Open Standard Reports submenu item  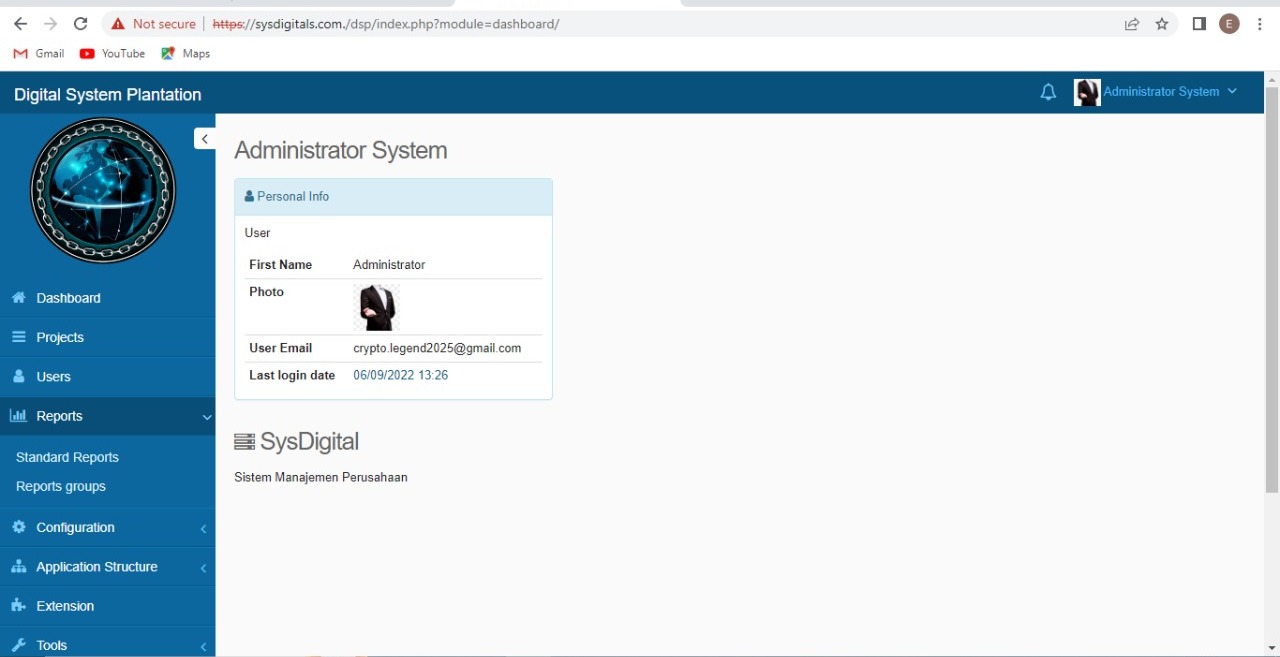pyautogui.click(x=67, y=457)
